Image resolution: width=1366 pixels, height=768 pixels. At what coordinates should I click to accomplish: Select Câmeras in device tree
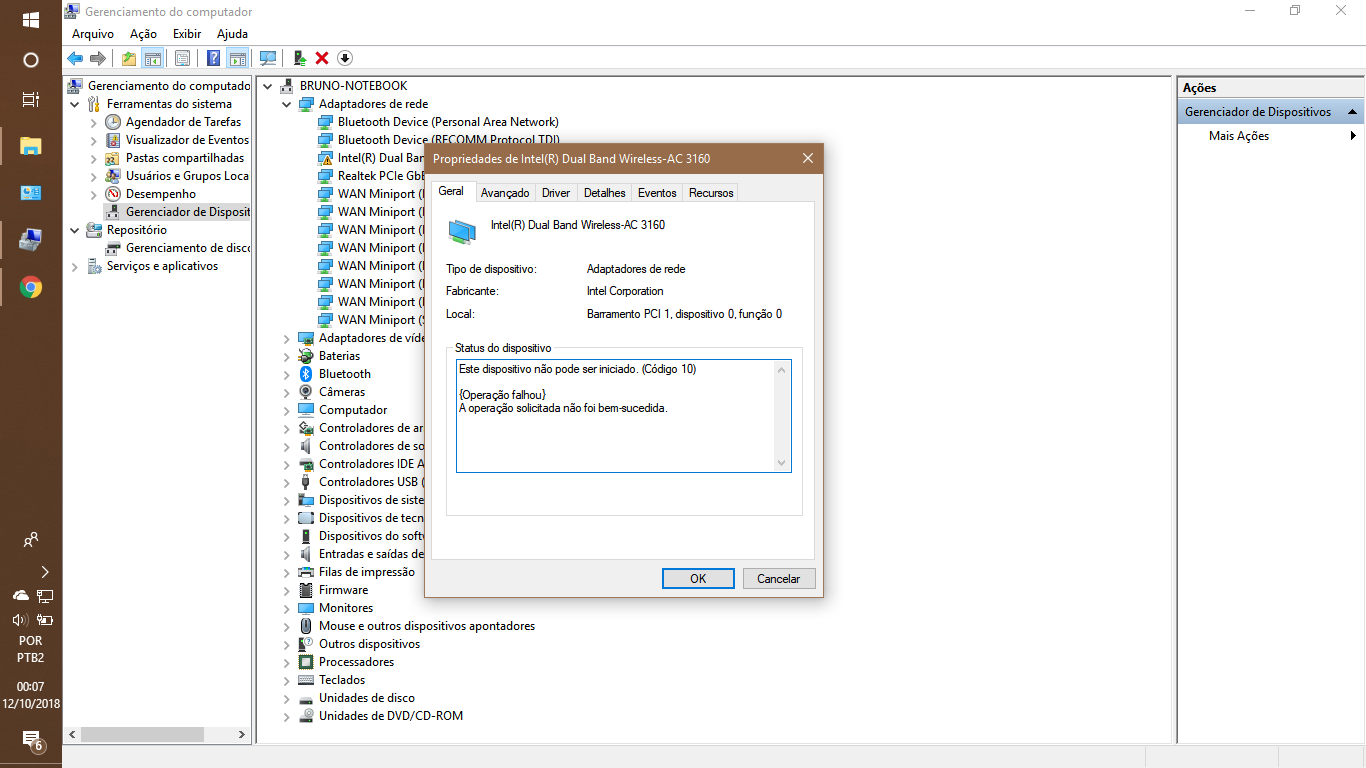pos(342,392)
